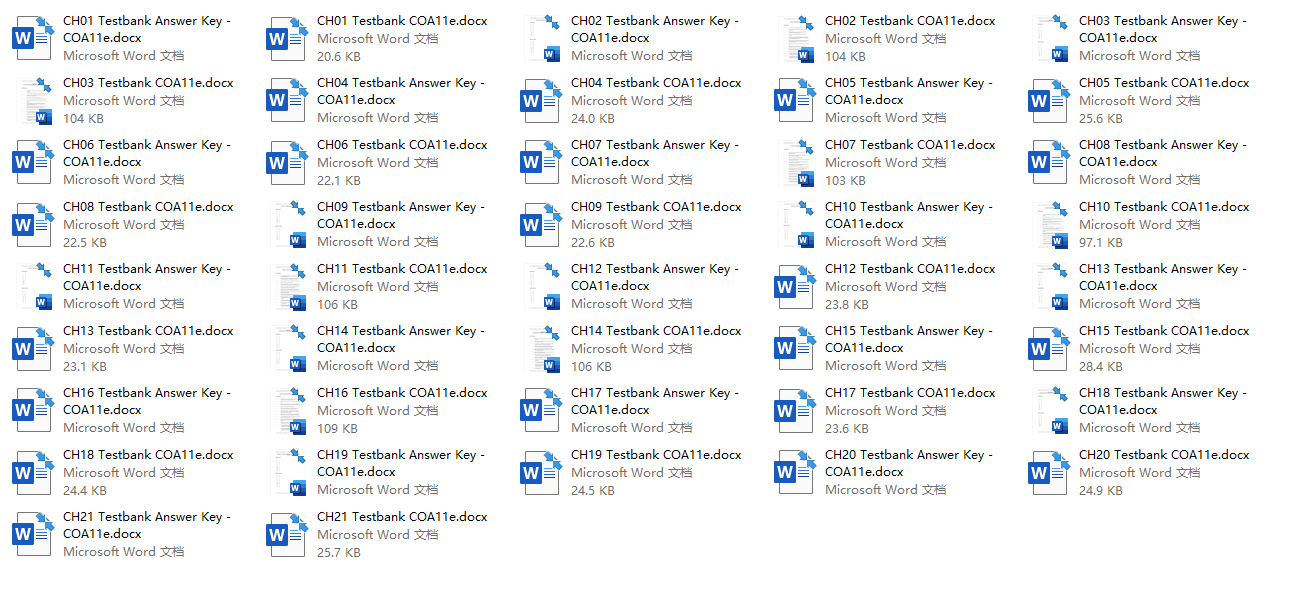Click the Word icon of CH06 Testbank Answer Key
The image size is (1311, 602).
[x=32, y=162]
